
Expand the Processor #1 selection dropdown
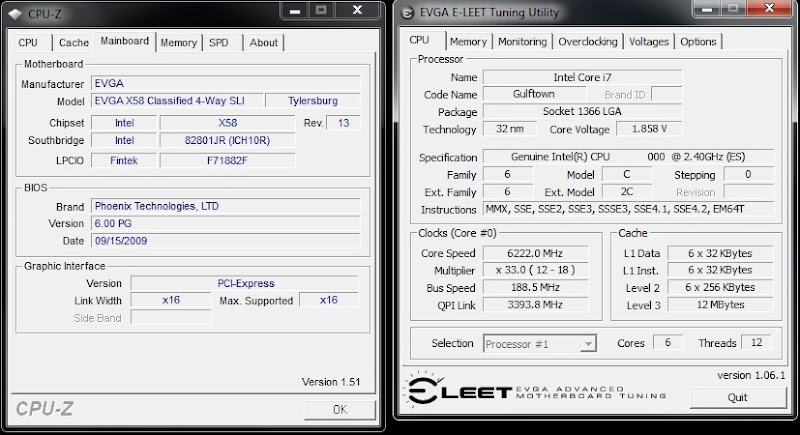[587, 343]
